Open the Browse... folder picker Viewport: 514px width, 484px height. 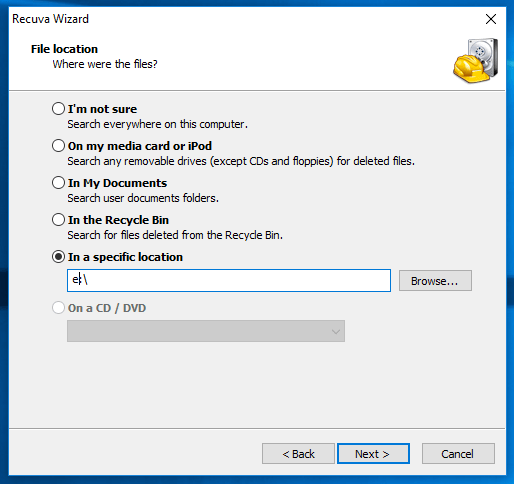tap(435, 281)
